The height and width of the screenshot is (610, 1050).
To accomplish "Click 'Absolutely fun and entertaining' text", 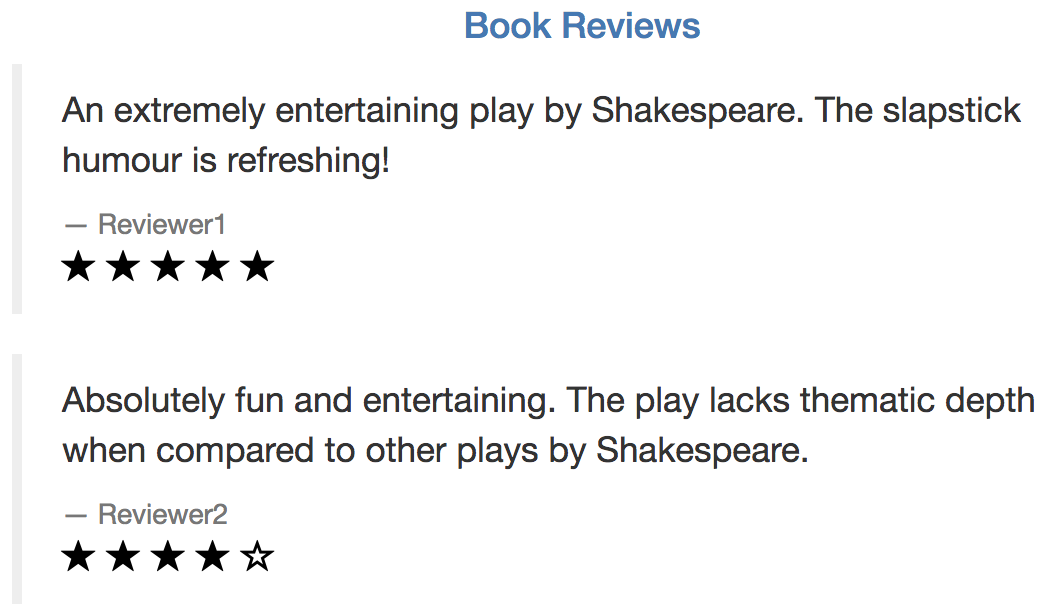I will click(x=309, y=400).
